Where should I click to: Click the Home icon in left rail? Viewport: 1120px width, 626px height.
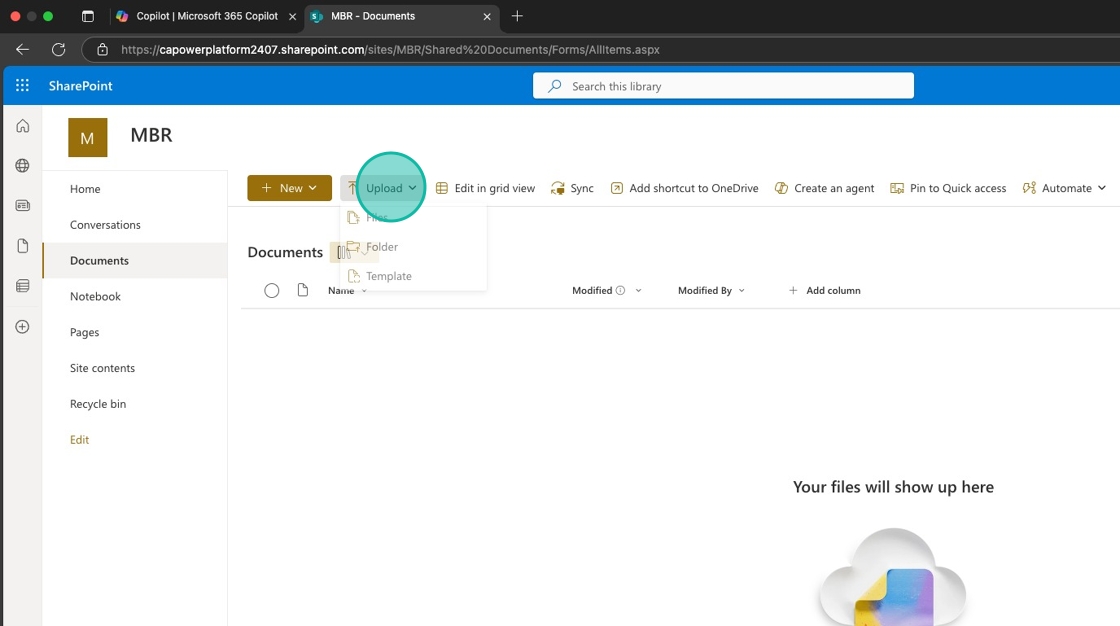(x=22, y=126)
